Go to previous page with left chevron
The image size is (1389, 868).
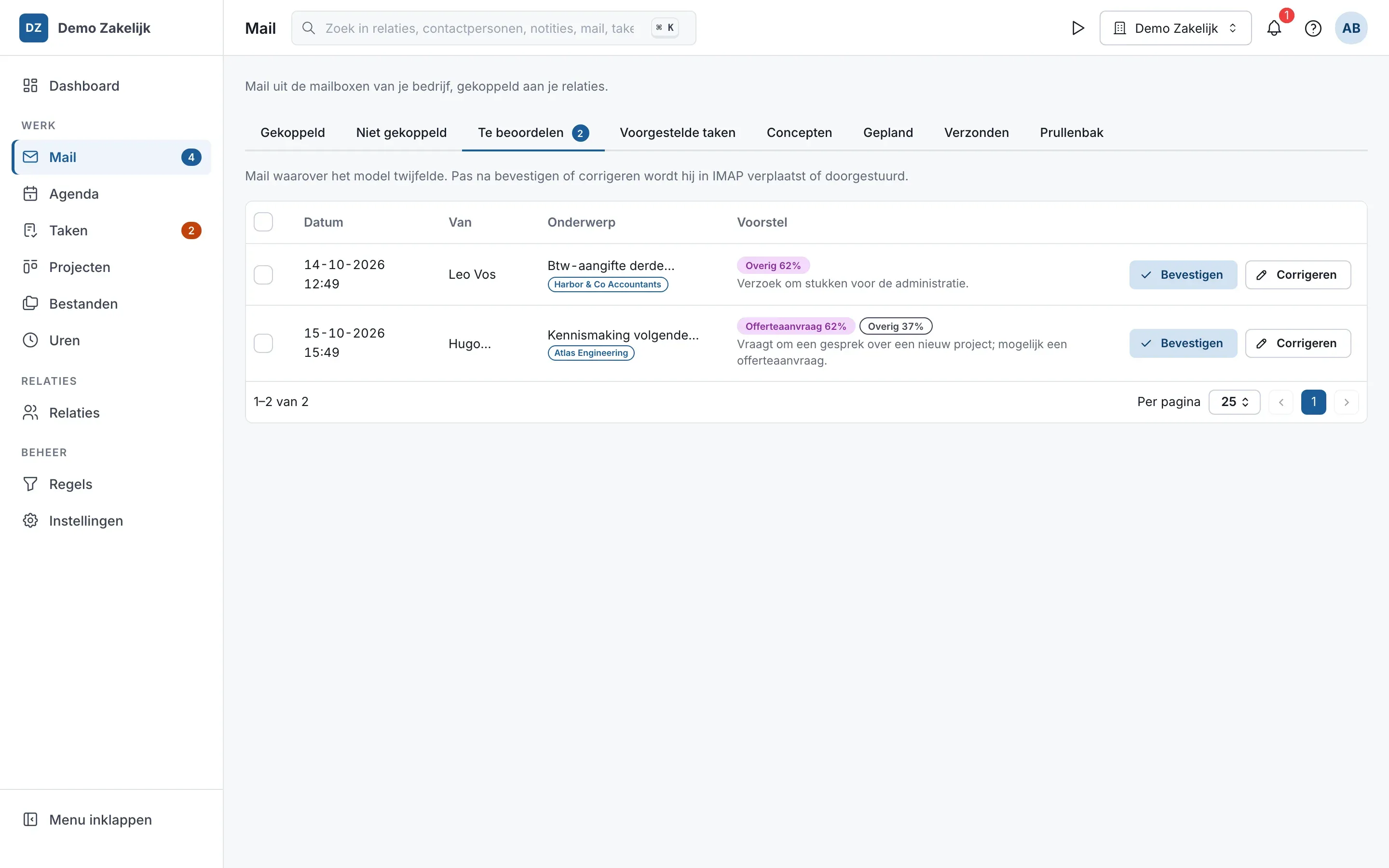1280,402
